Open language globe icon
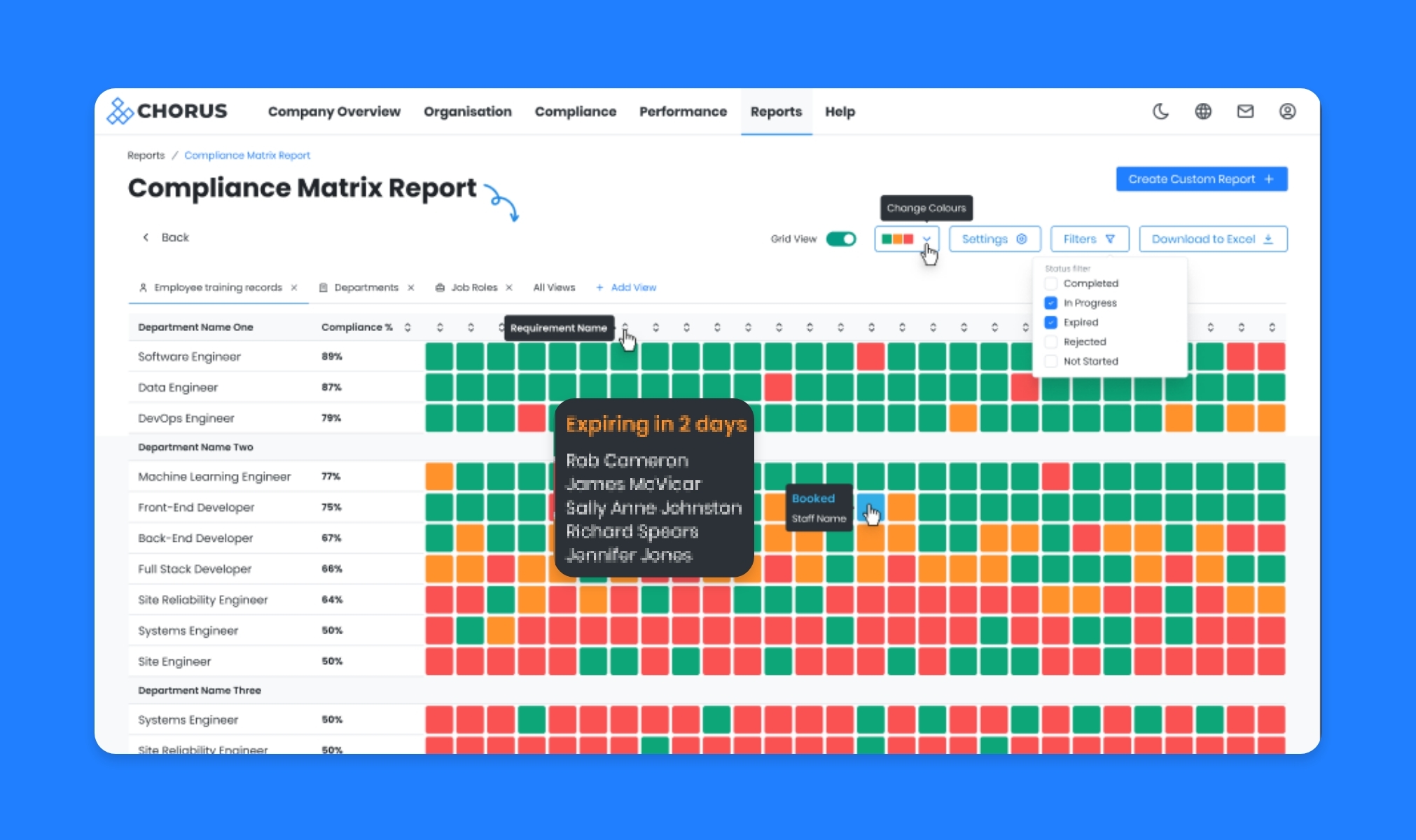1416x840 pixels. pos(1203,111)
